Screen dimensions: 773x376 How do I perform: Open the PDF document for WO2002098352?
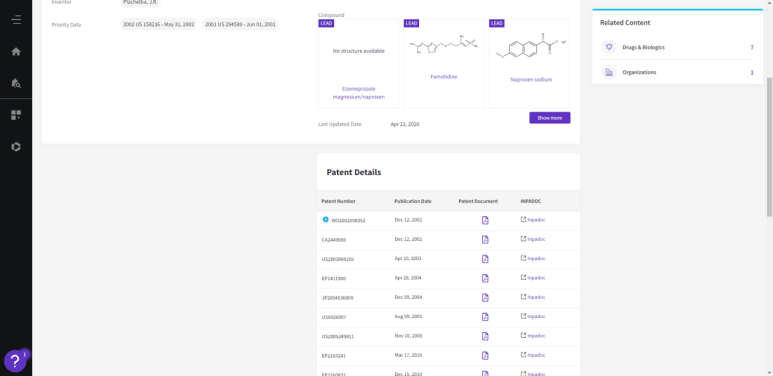(x=485, y=220)
